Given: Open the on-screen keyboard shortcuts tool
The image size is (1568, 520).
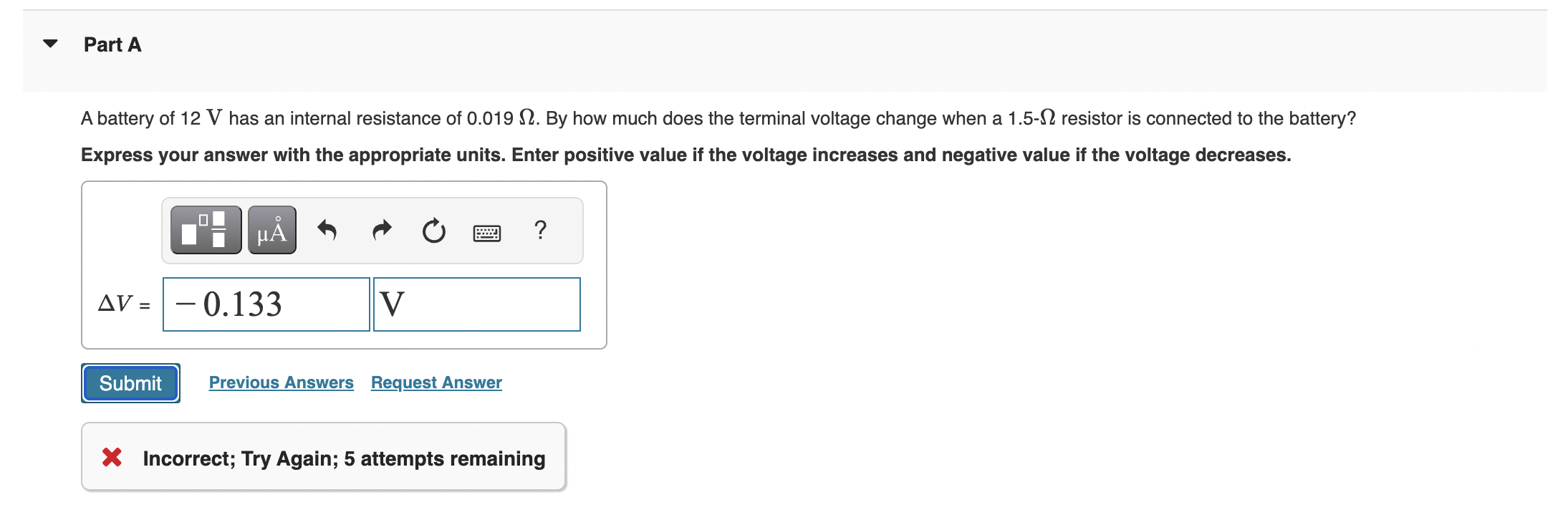Looking at the screenshot, I should (487, 230).
